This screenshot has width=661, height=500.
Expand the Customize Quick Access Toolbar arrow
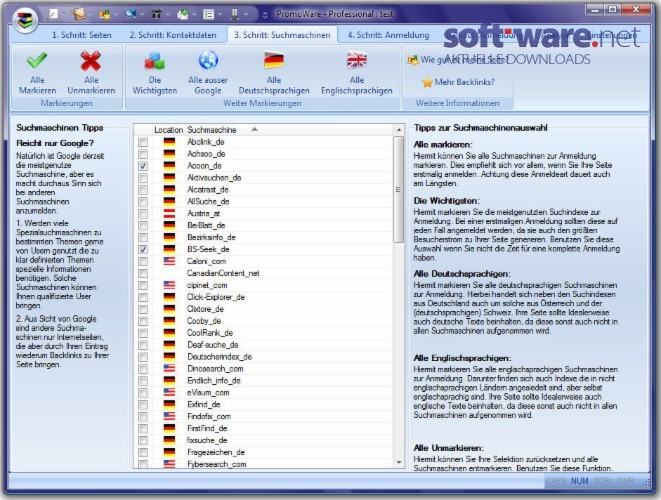pos(265,15)
